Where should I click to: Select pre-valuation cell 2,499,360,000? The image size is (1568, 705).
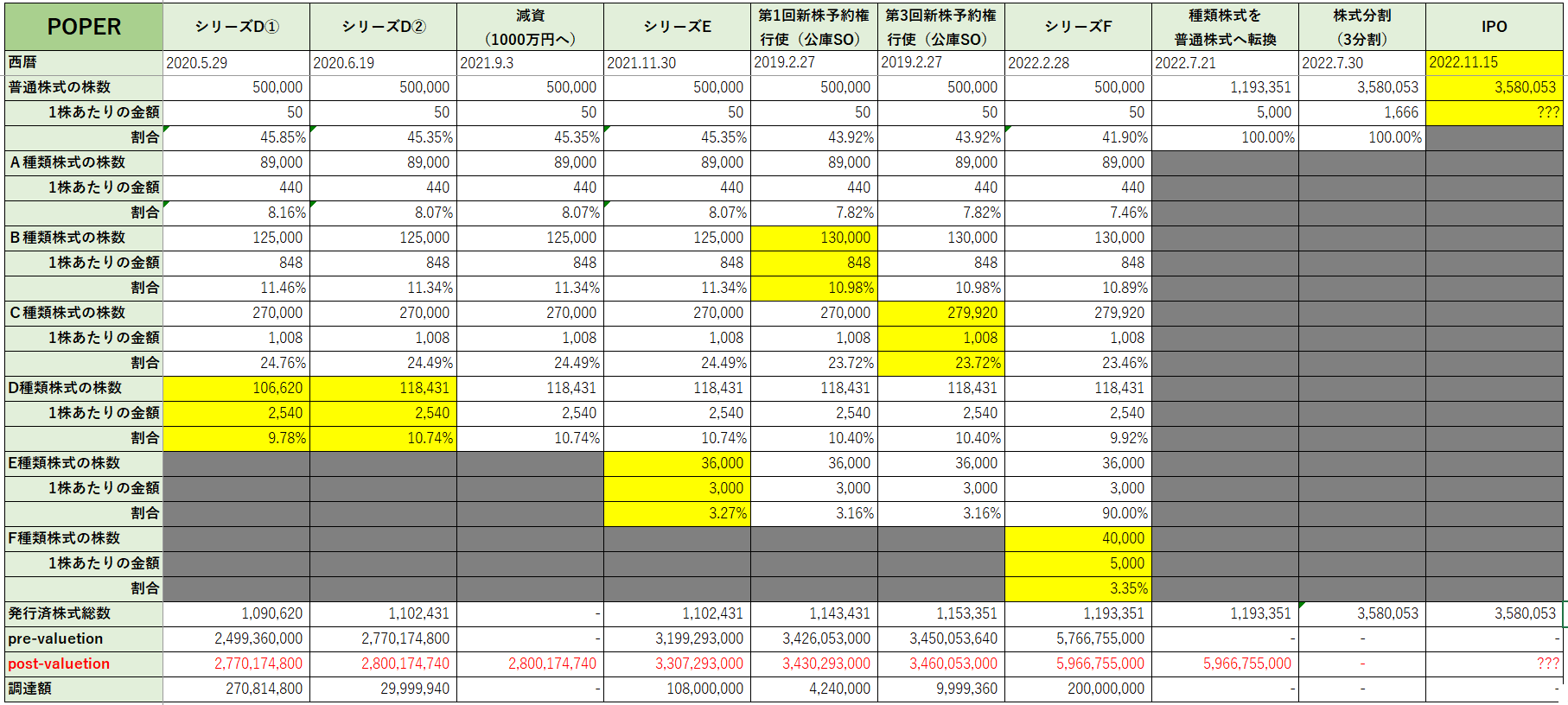(236, 638)
